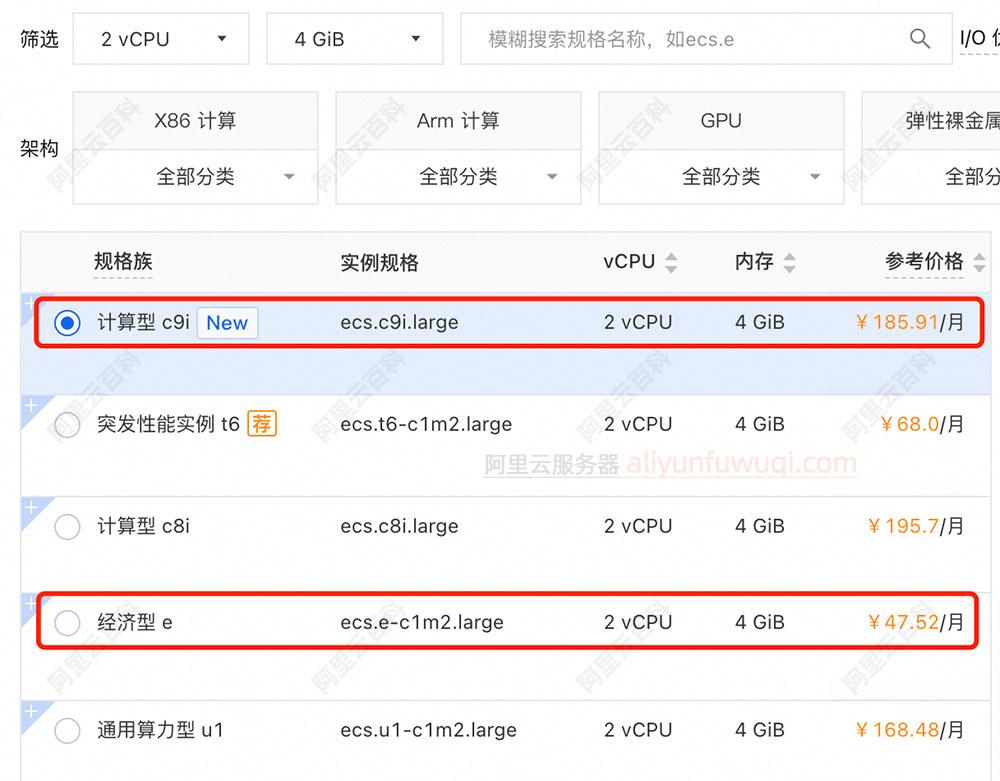Sort by vCPU column arrows

[671, 263]
